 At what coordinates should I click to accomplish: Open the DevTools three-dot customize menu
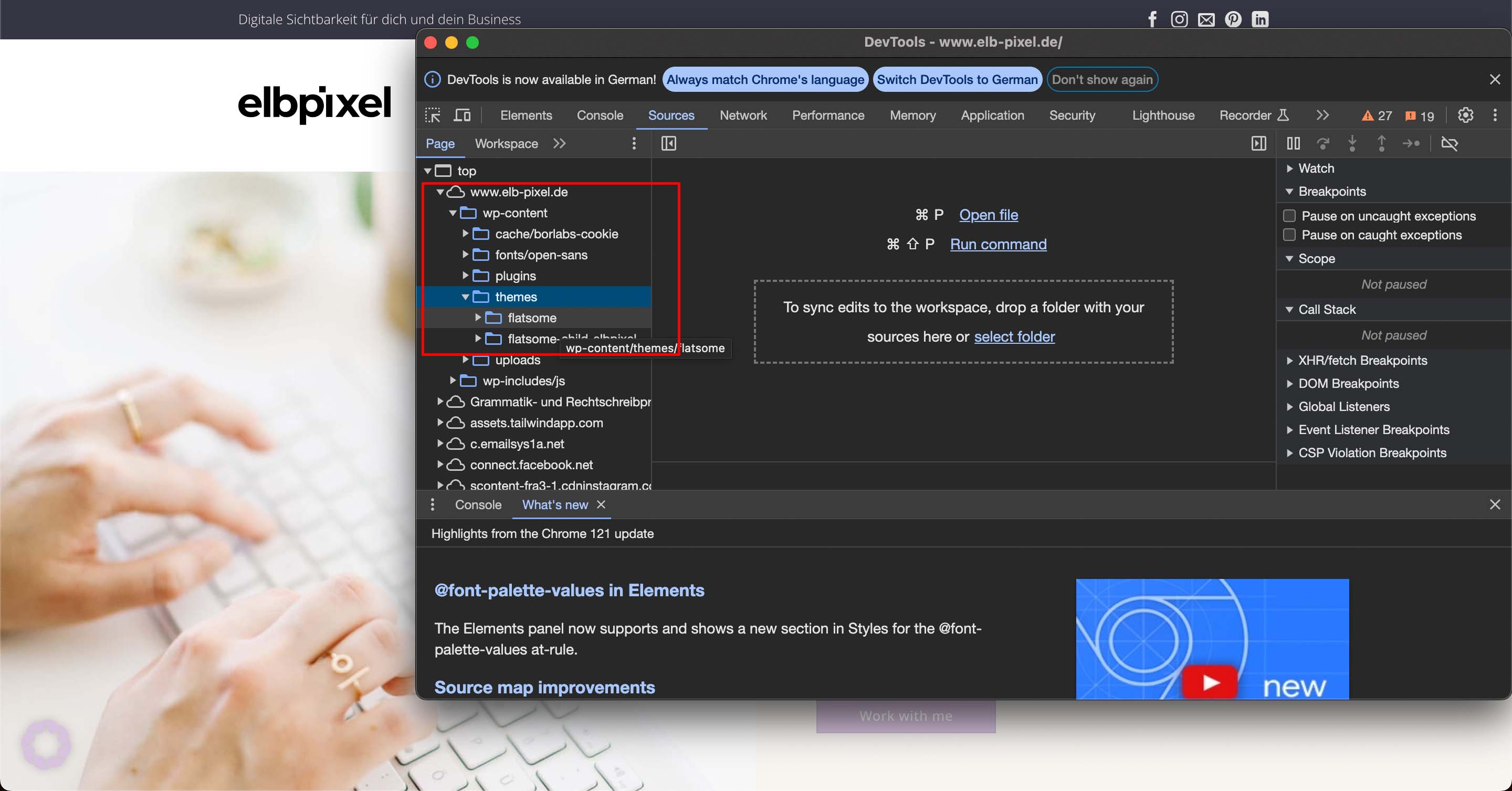coord(1495,115)
